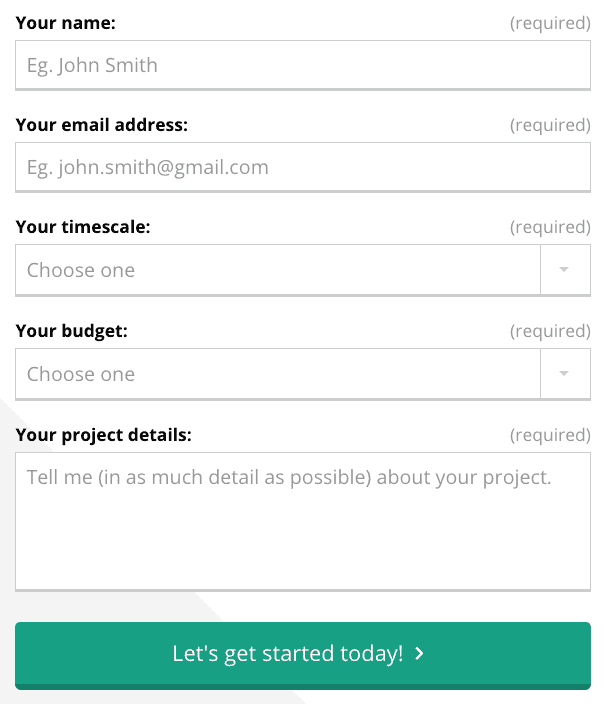Focus the 'Eg. john.smith@gmail.com' email field

click(x=303, y=167)
